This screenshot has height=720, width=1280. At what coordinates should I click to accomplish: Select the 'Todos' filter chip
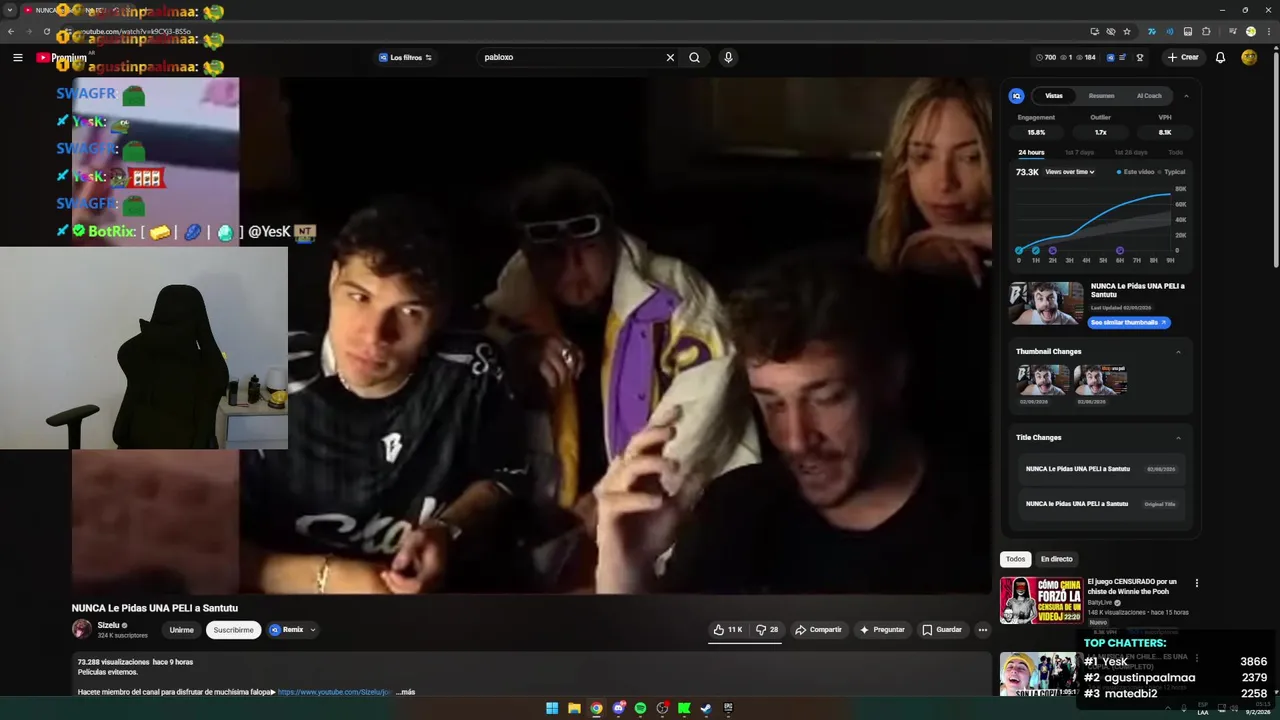pos(1015,559)
